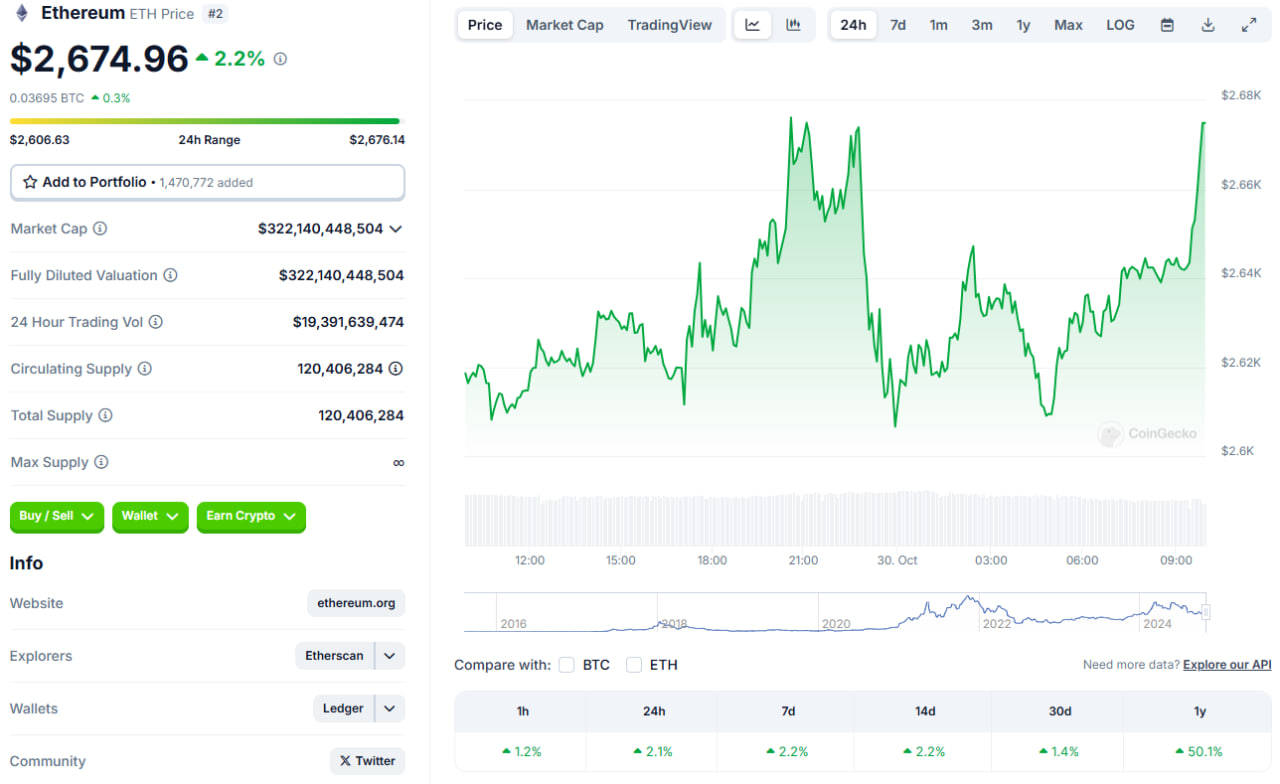Expand Market Cap details chevron
Screen dimensions: 1280x784
pos(396,229)
